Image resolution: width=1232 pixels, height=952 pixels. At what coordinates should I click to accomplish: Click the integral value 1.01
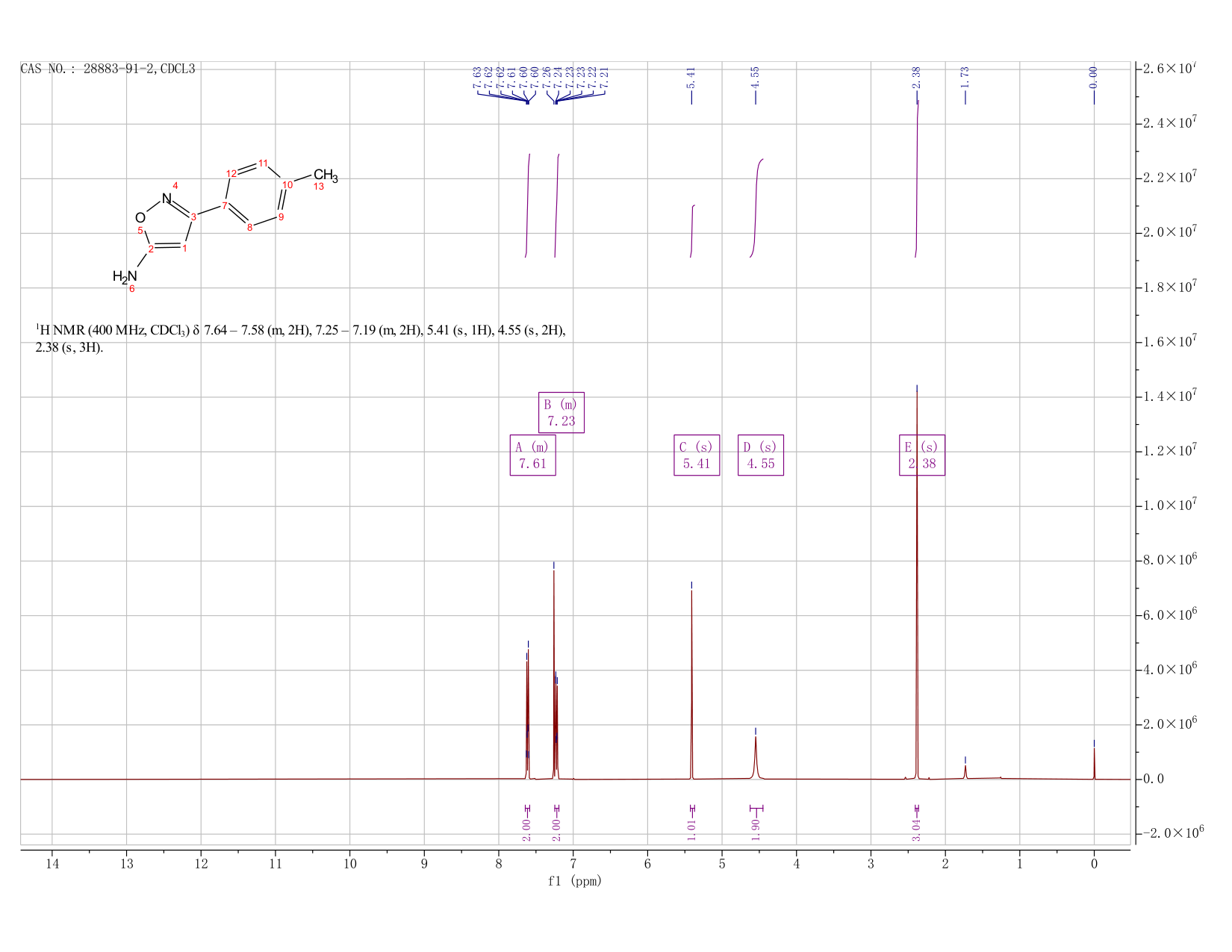click(692, 830)
